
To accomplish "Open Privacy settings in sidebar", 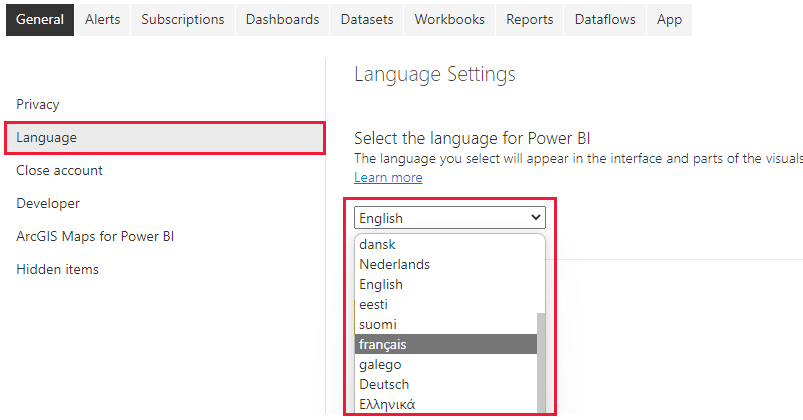I will point(38,104).
